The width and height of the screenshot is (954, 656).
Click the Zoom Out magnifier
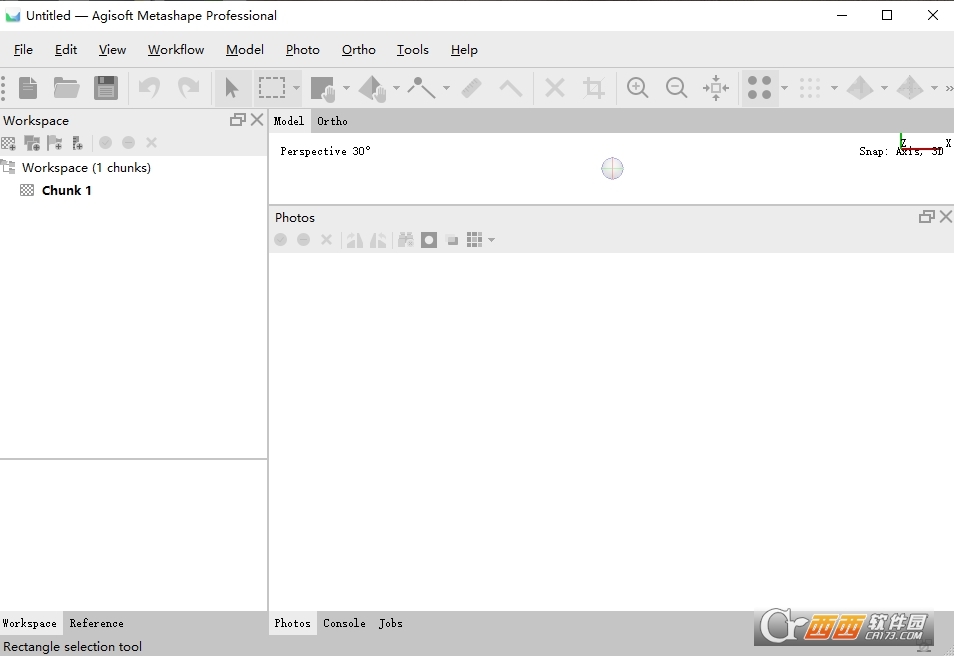(x=676, y=88)
